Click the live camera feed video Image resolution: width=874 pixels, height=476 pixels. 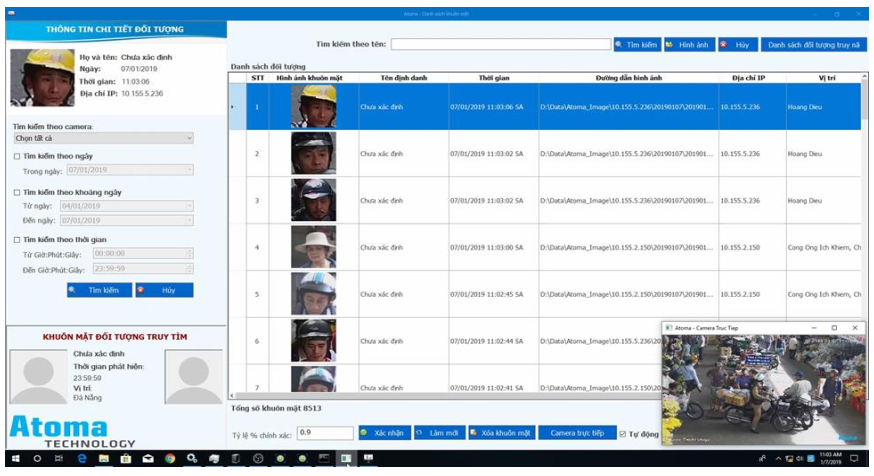(x=764, y=389)
